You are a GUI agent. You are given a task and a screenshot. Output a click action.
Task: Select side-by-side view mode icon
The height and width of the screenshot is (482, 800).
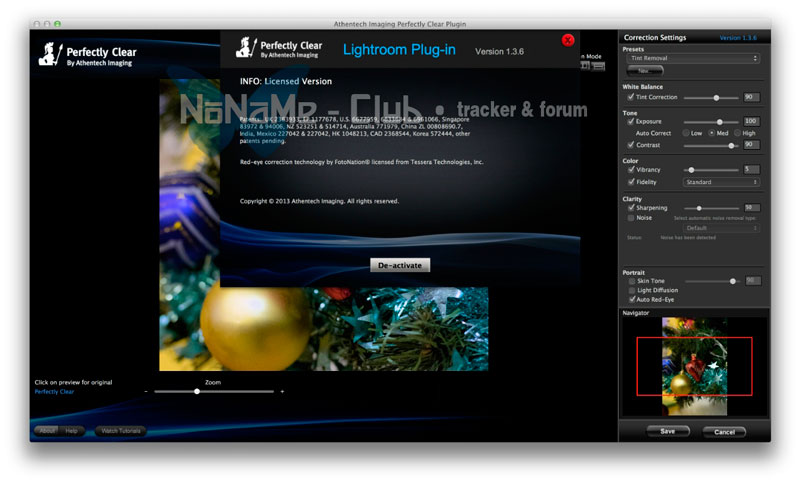point(585,66)
